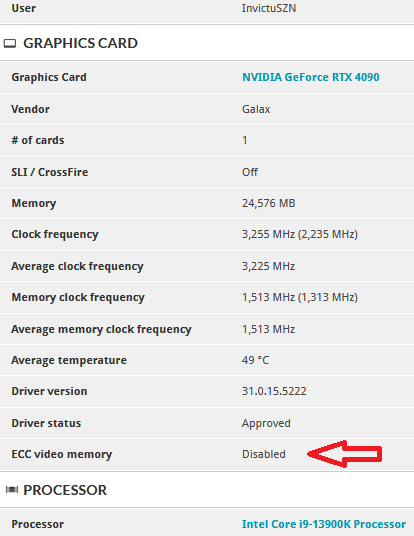Click the GRAPHICS CARD section heading

tap(80, 43)
